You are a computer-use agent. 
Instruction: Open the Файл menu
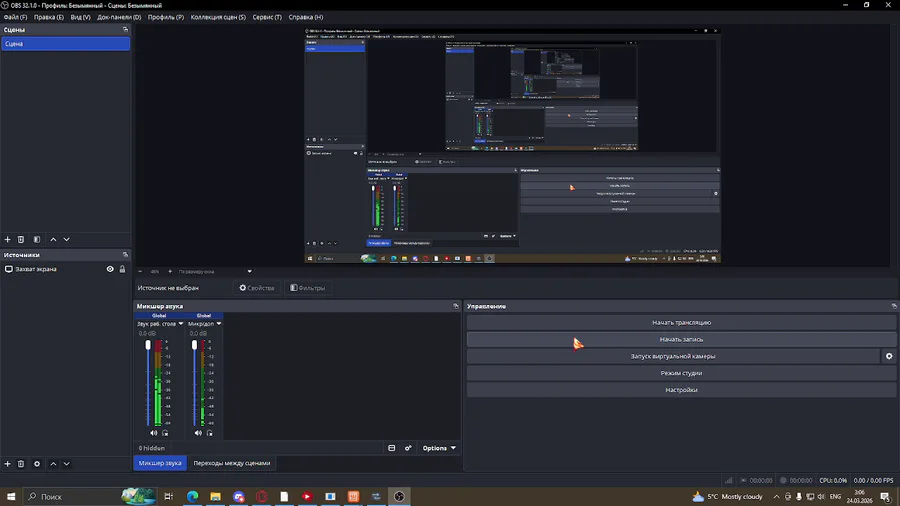[15, 17]
